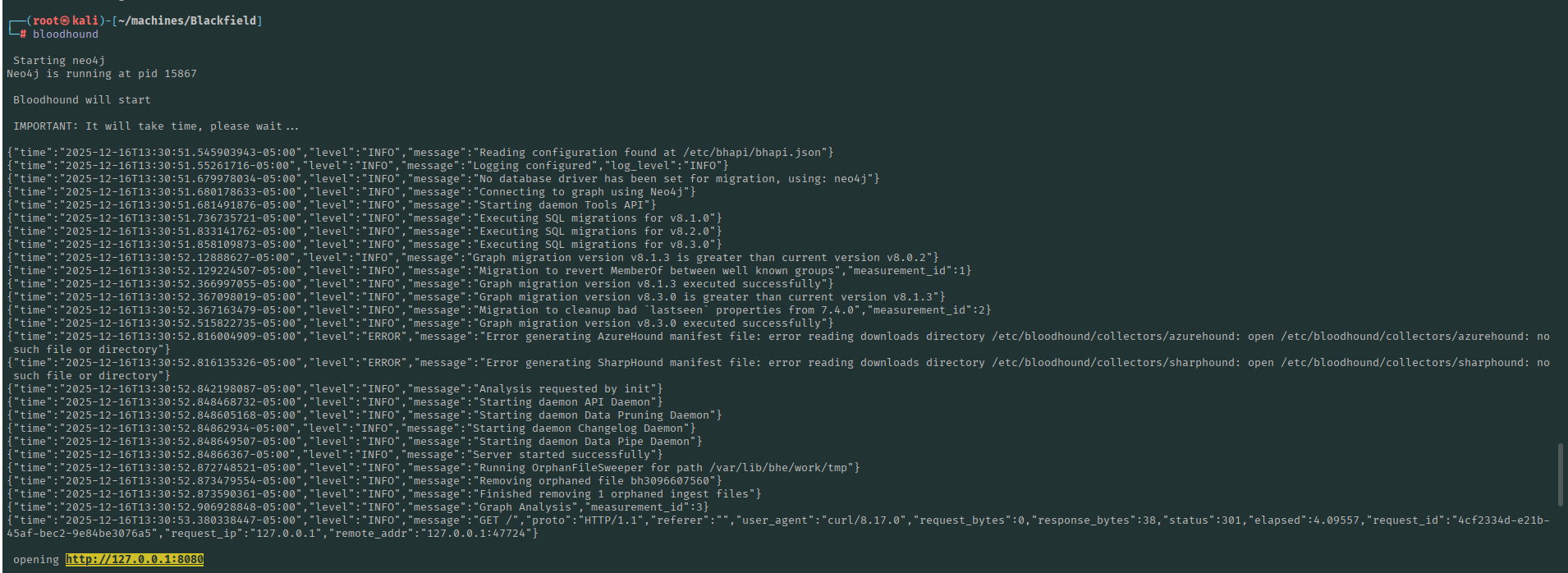Click the "Starting neo4j" line
This screenshot has width=1568, height=573.
point(59,61)
